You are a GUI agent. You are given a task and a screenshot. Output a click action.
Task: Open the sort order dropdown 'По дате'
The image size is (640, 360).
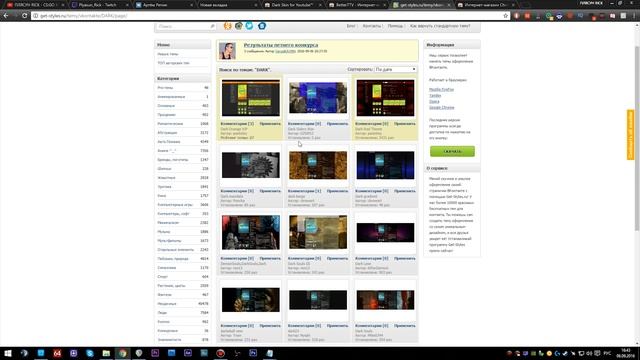[x=396, y=69]
